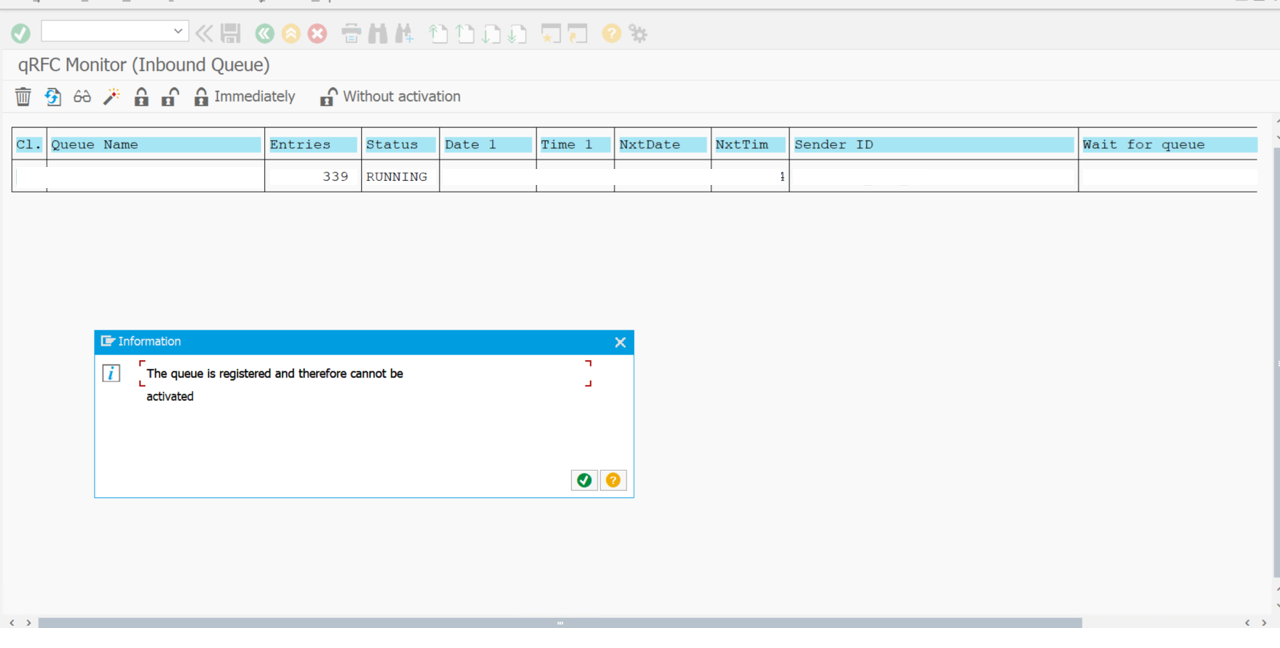The width and height of the screenshot is (1280, 648).
Task: Close the Information dialog with X
Action: click(x=620, y=342)
